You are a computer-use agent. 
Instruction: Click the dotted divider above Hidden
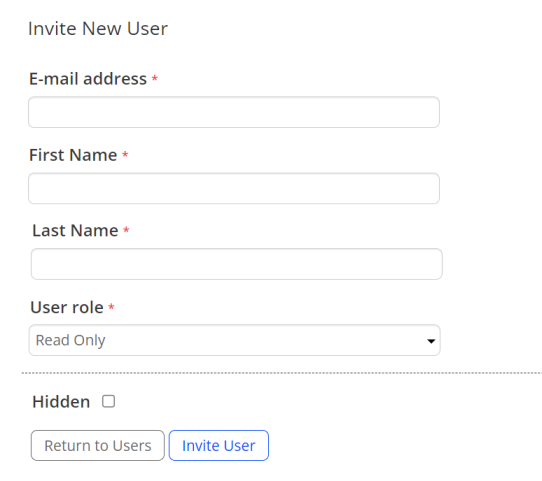[282, 373]
